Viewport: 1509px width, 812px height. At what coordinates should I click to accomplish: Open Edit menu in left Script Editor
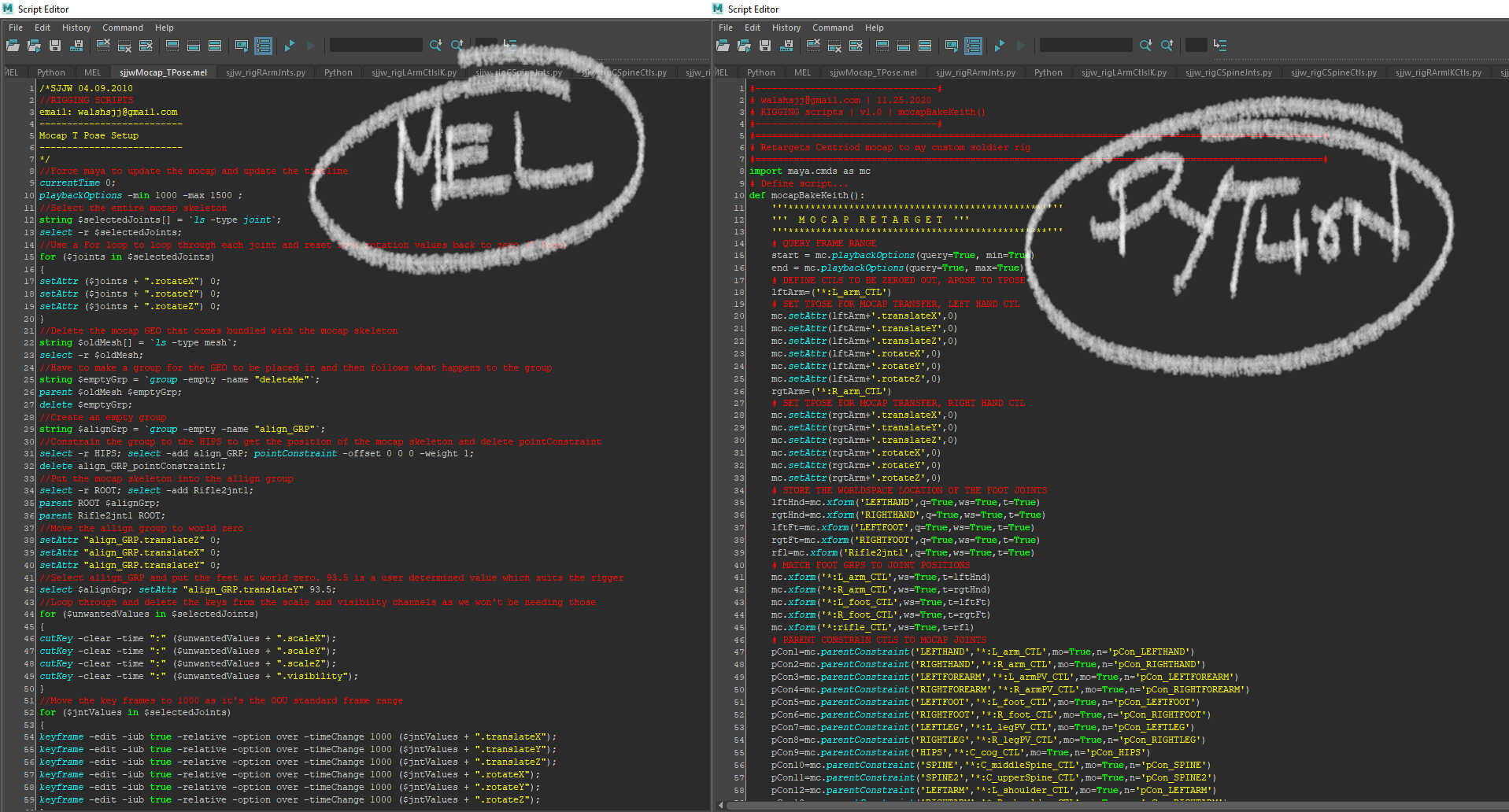click(43, 28)
